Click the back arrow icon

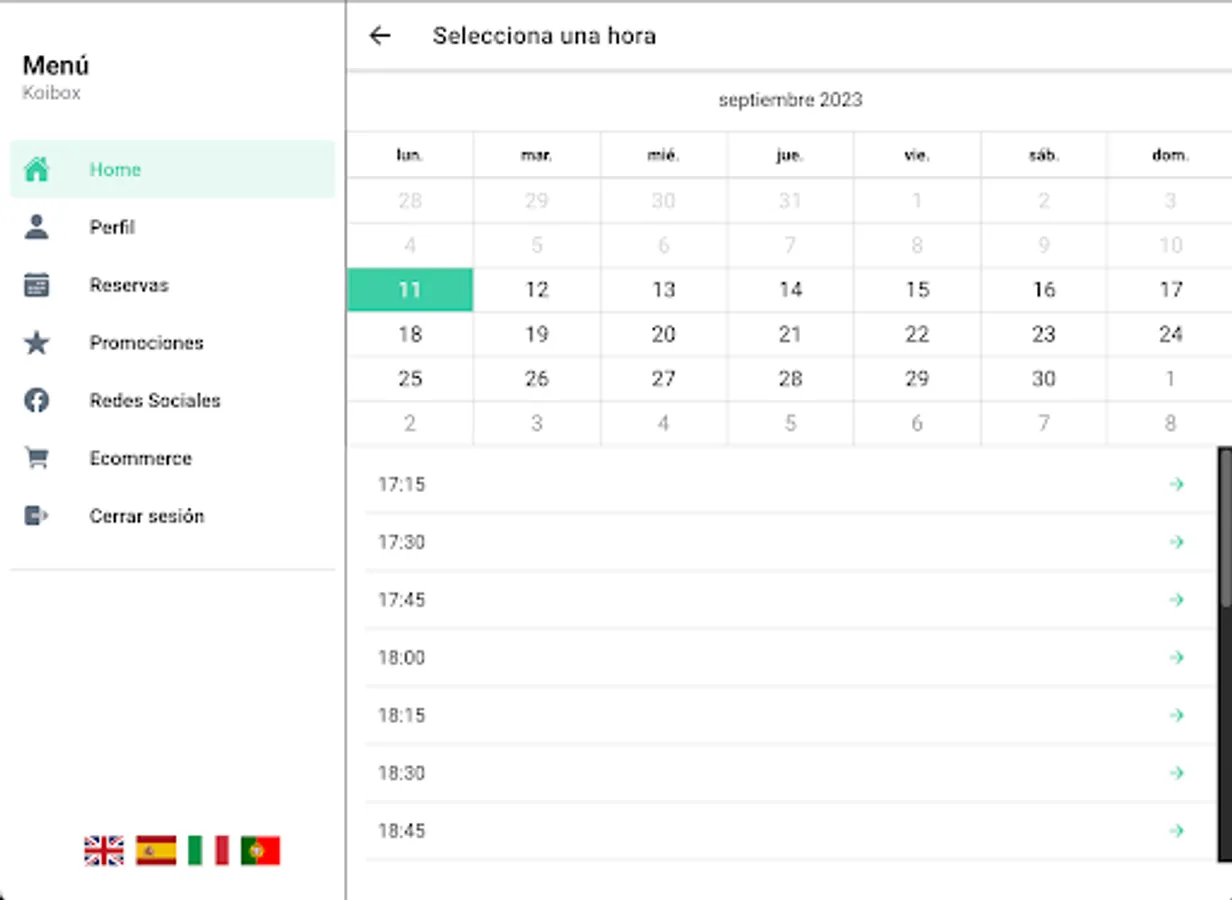380,36
